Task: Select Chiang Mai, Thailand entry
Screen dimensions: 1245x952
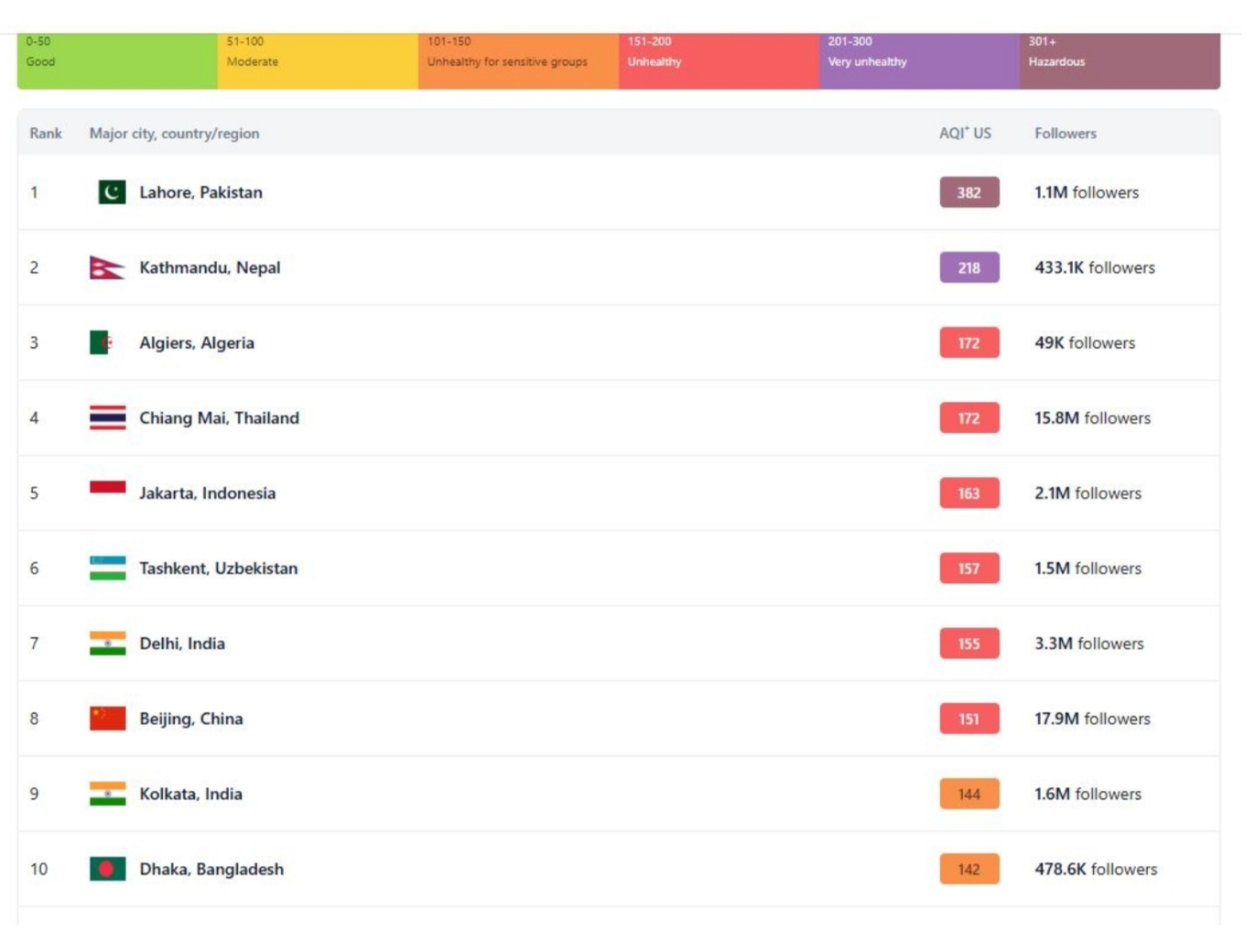Action: pos(219,417)
